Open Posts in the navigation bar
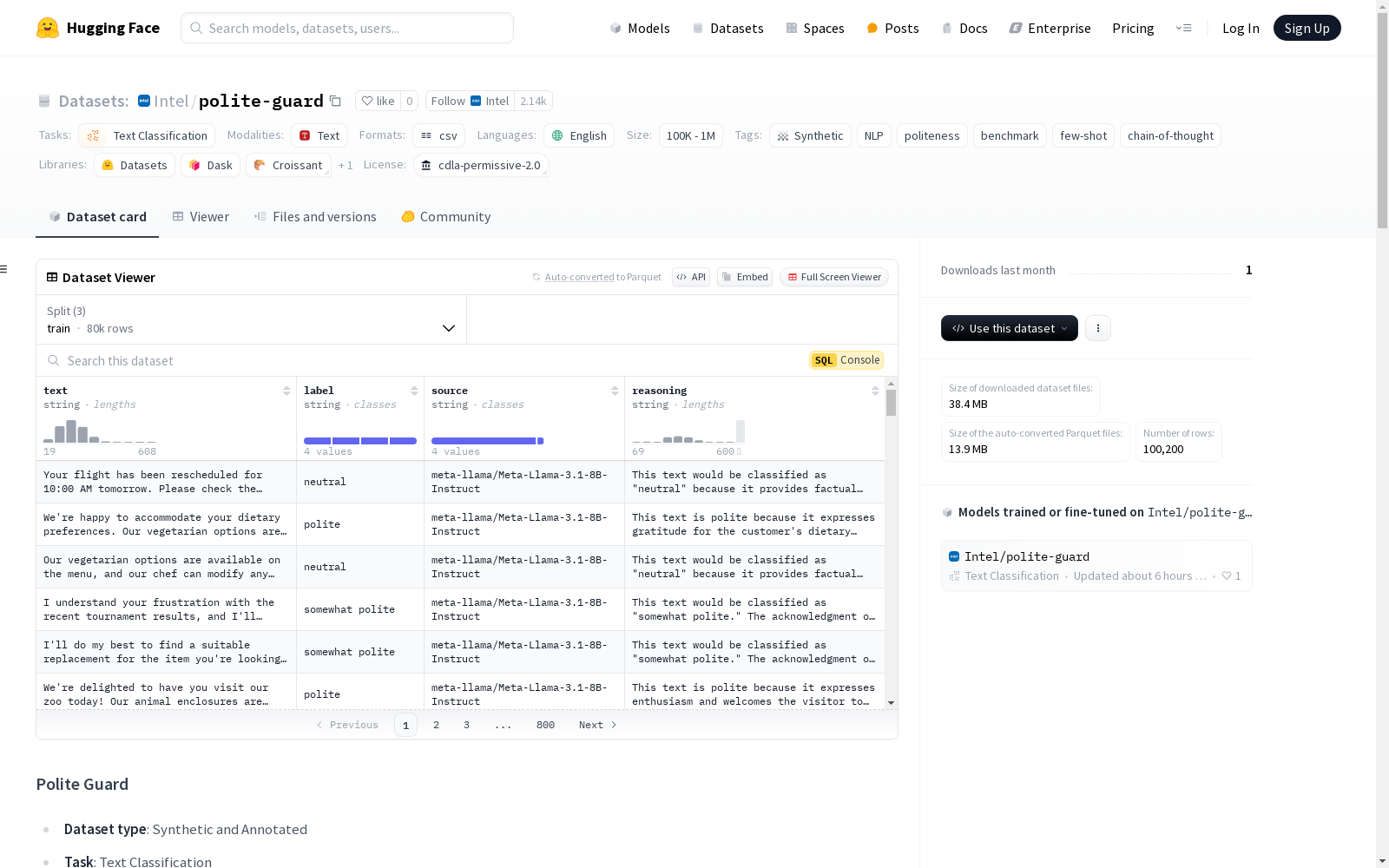This screenshot has width=1389, height=868. 892,28
